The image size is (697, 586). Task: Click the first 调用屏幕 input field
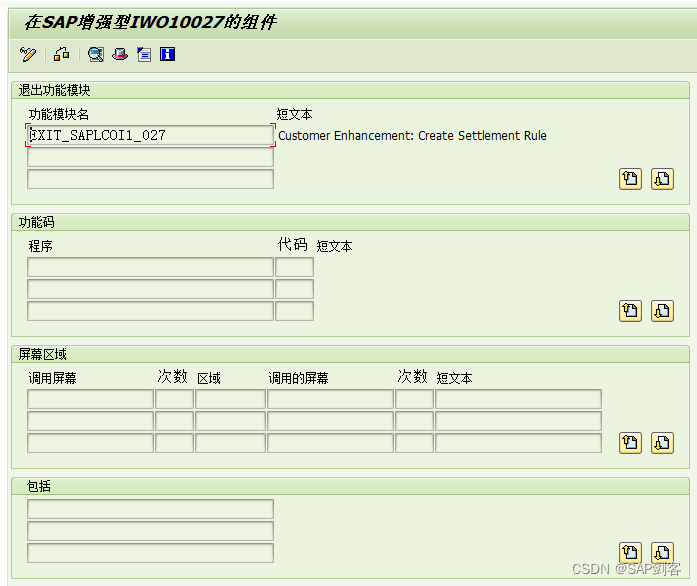pyautogui.click(x=90, y=399)
